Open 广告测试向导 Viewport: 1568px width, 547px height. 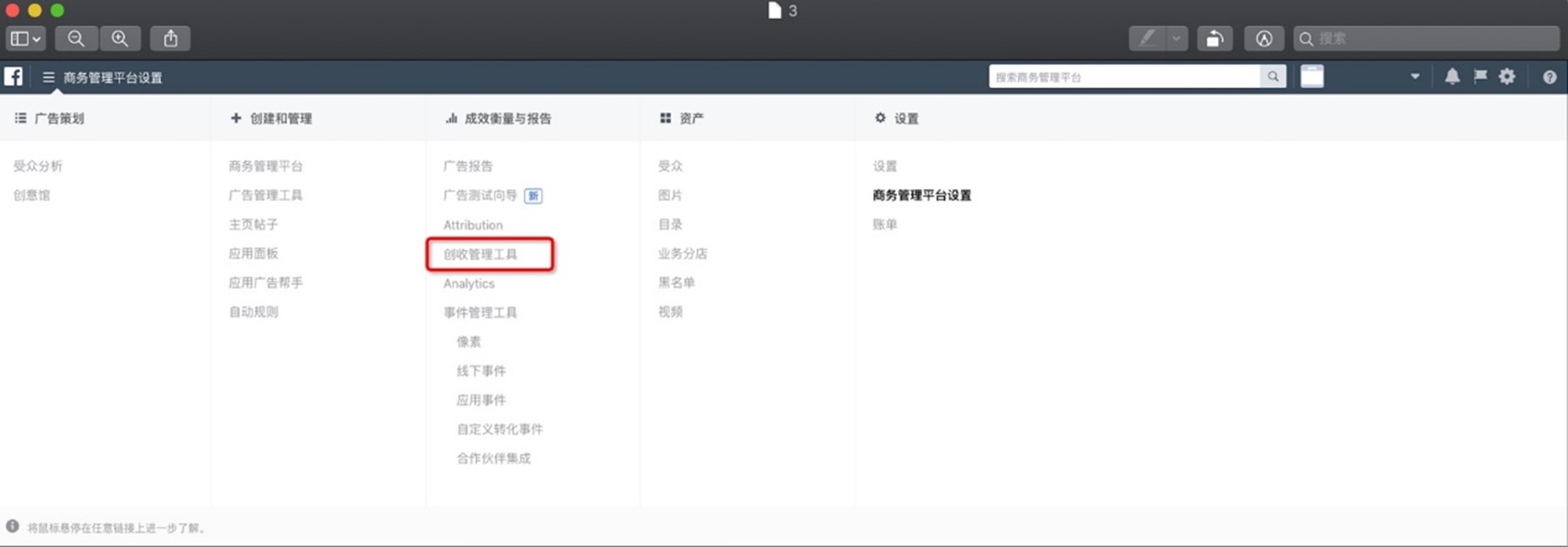pyautogui.click(x=480, y=195)
